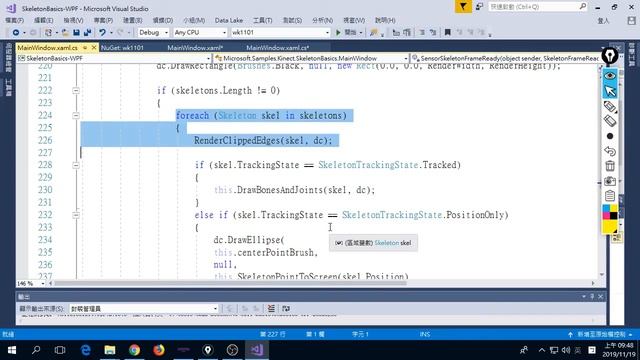
Task: Click the bookmark toolbar icon
Action: point(447,32)
